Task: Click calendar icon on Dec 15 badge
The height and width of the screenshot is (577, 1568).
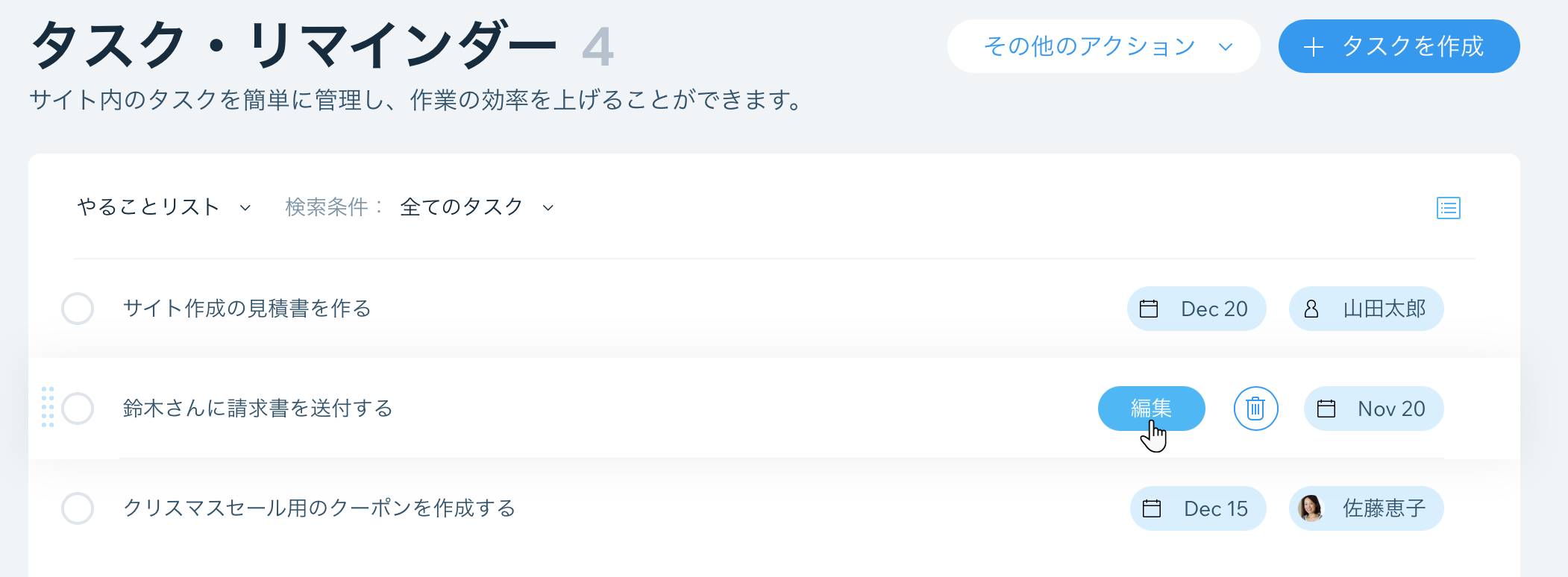Action: point(1152,508)
